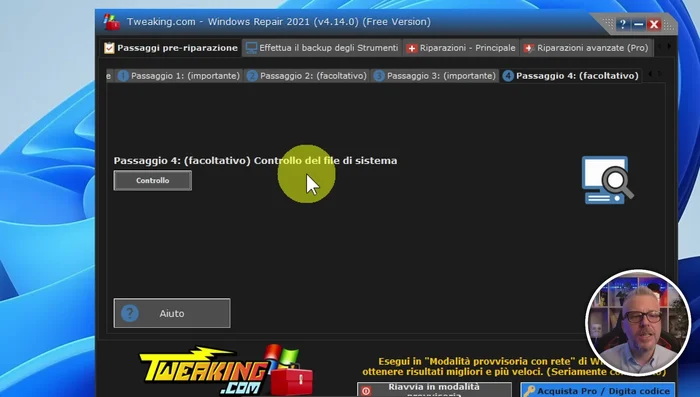Click the Controllo button
The height and width of the screenshot is (397, 700).
(x=153, y=180)
